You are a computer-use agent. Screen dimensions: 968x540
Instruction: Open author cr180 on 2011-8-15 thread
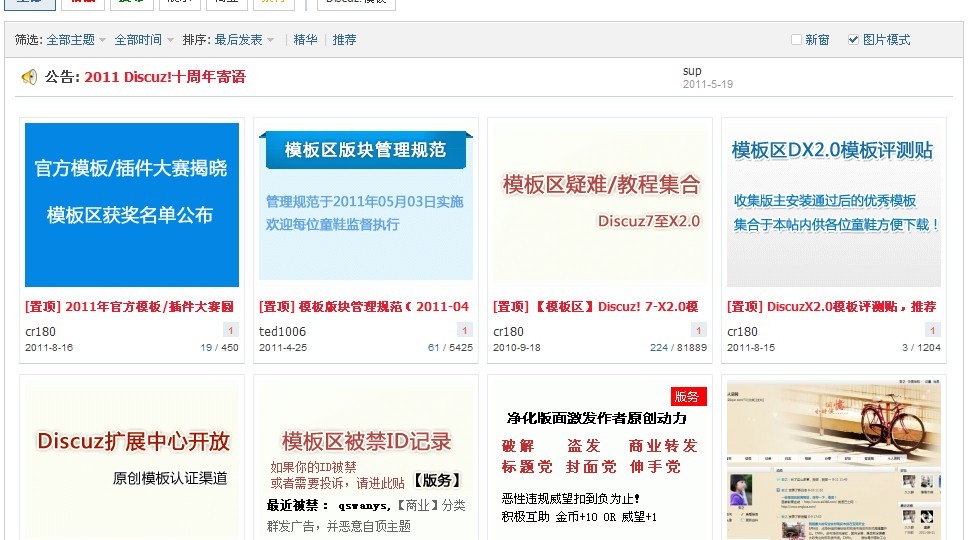(742, 331)
